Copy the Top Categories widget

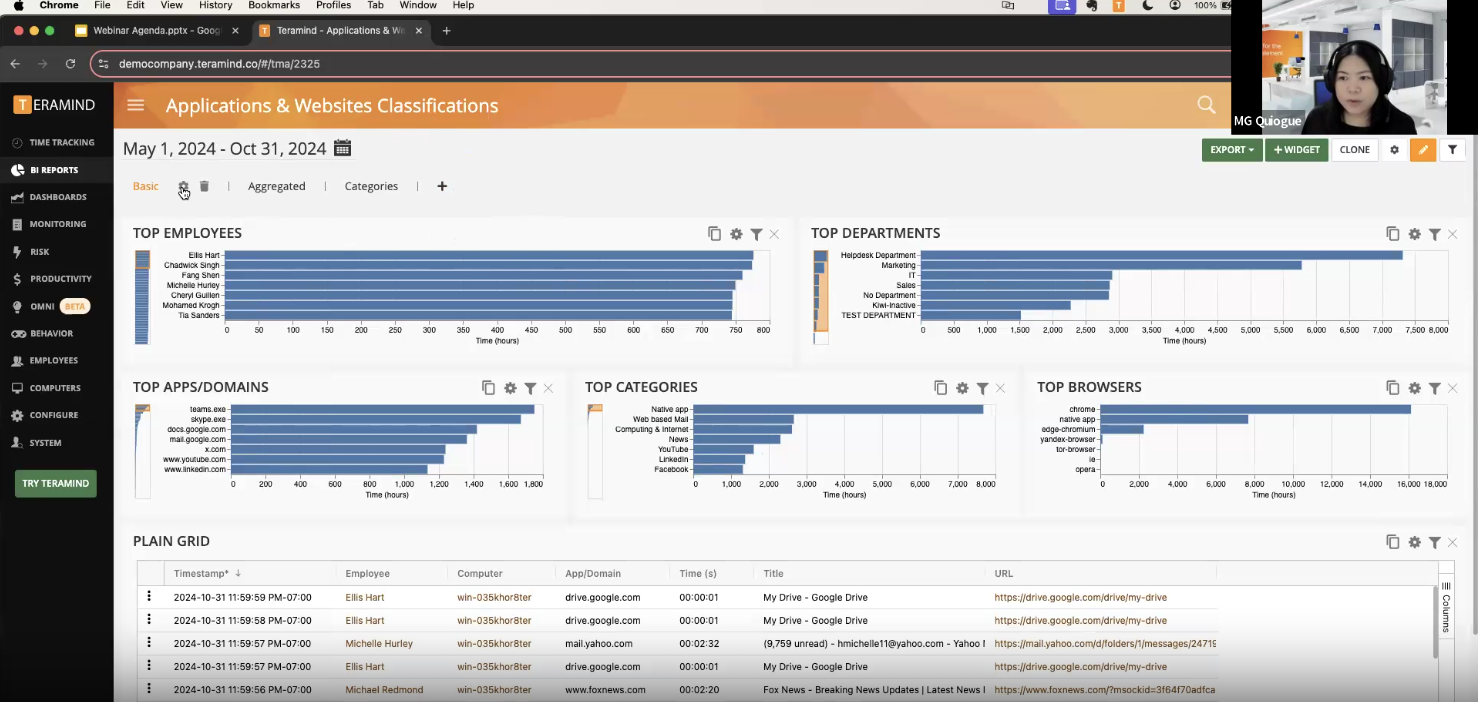coord(940,387)
